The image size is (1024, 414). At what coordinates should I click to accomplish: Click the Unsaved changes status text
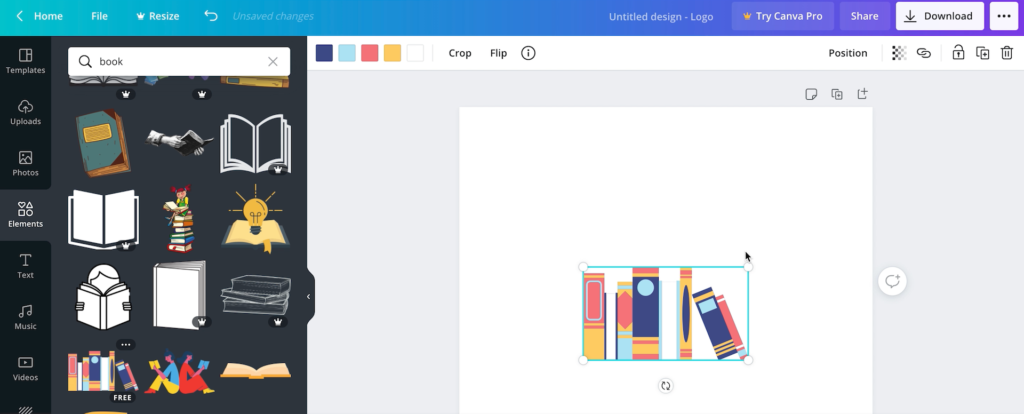tap(273, 16)
